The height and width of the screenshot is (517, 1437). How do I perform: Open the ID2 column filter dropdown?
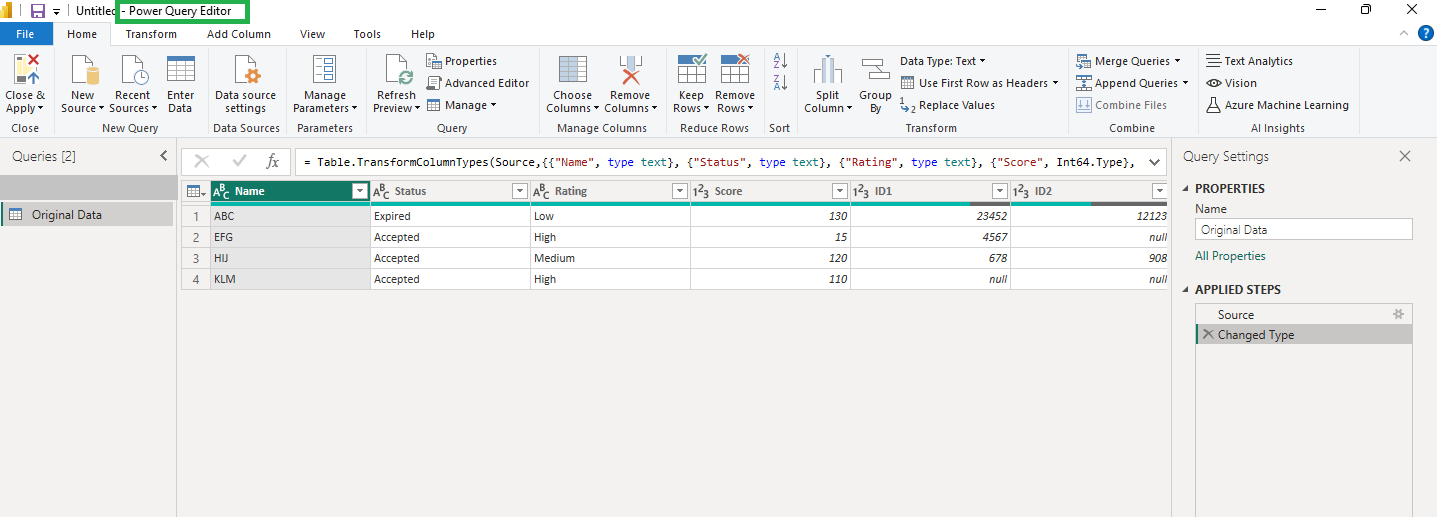pos(1159,191)
